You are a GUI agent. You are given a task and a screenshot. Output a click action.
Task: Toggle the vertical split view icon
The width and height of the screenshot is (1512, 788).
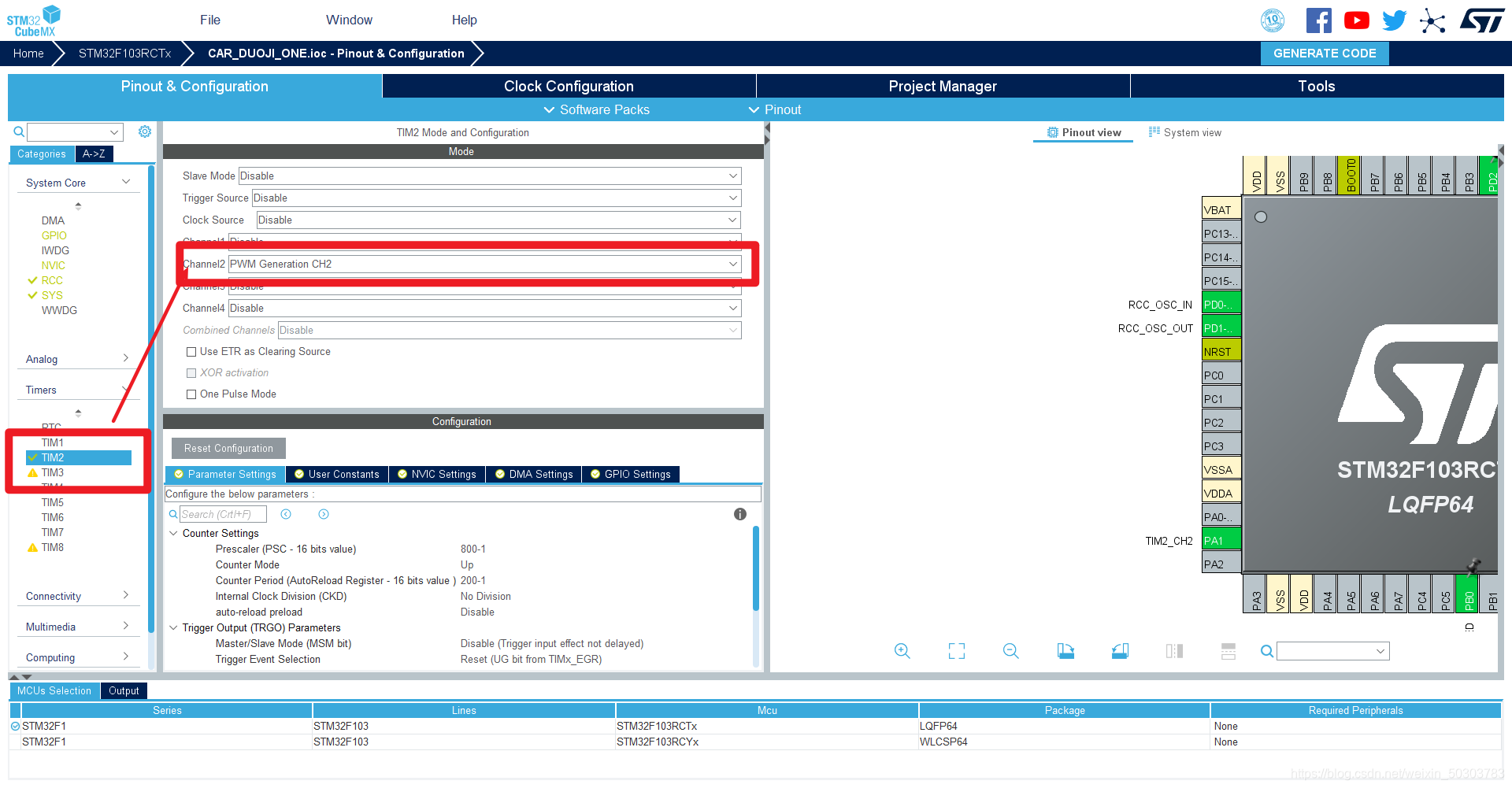coord(1174,651)
